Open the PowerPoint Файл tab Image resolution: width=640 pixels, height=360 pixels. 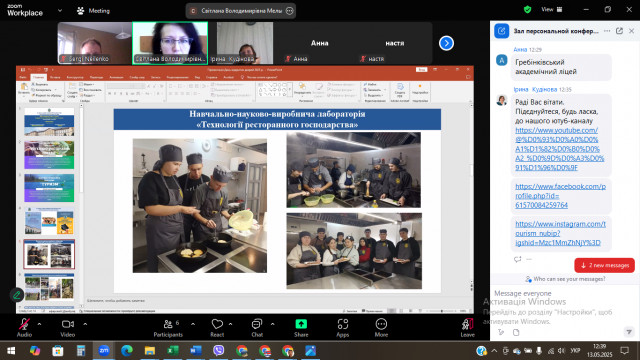coord(23,77)
